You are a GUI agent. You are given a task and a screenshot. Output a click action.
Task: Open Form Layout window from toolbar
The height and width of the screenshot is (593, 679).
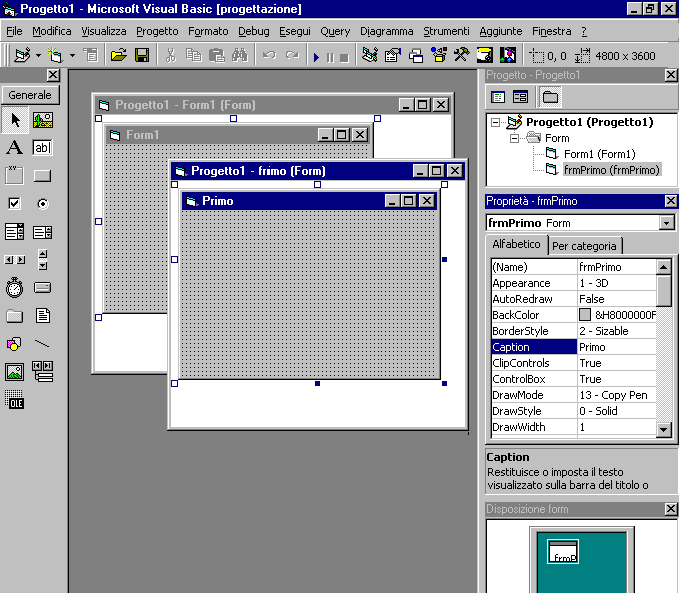click(416, 55)
